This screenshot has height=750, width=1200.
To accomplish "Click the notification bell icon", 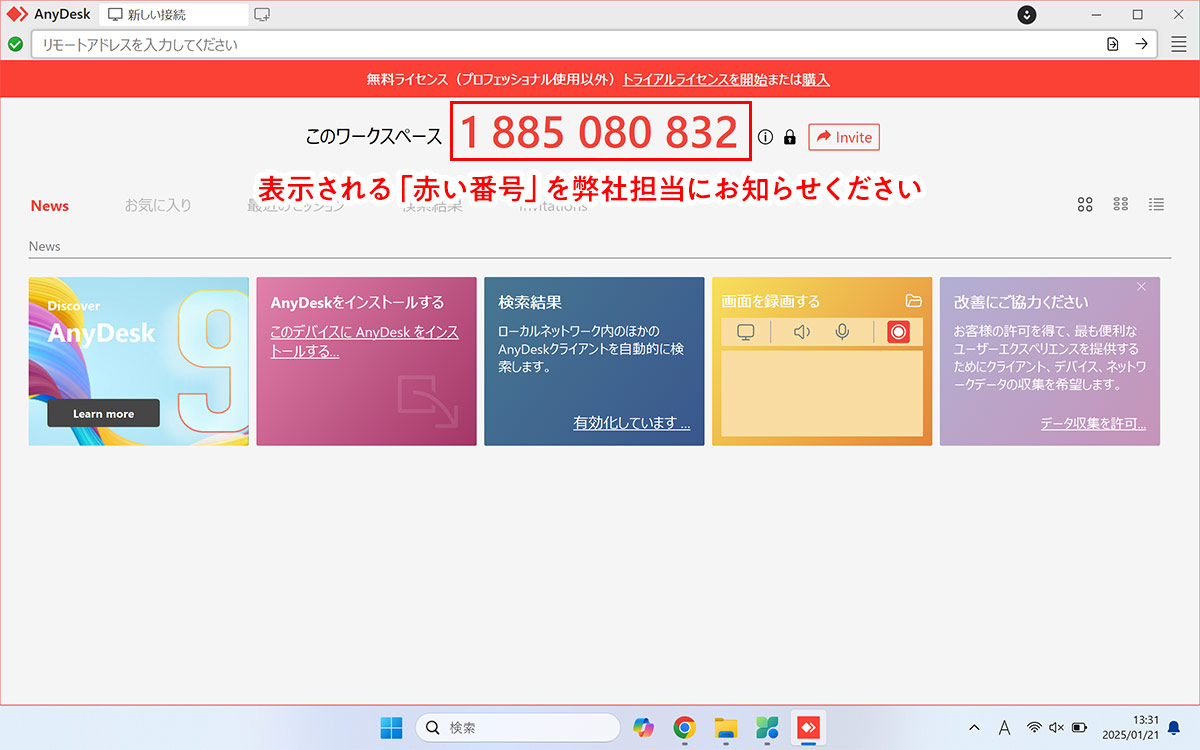I will (x=1174, y=727).
